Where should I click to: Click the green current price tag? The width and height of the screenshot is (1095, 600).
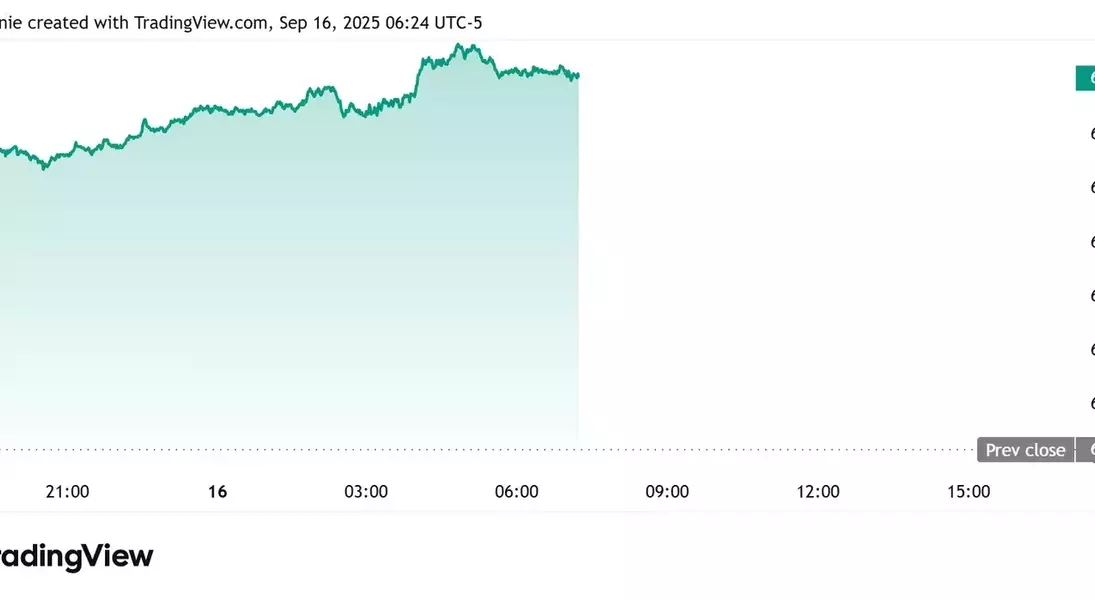pos(1085,78)
